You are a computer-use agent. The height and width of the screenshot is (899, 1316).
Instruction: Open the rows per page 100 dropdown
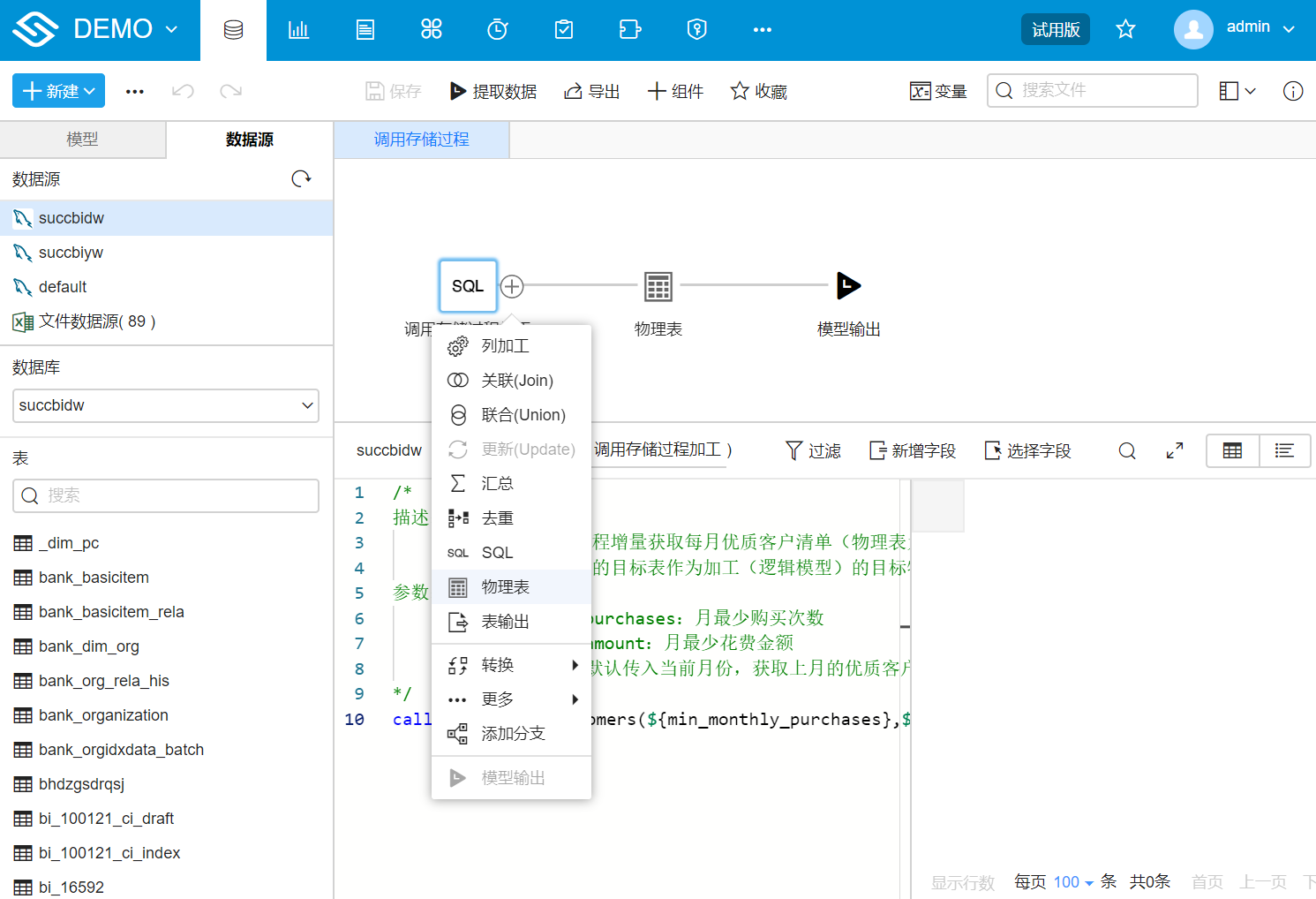1072,881
